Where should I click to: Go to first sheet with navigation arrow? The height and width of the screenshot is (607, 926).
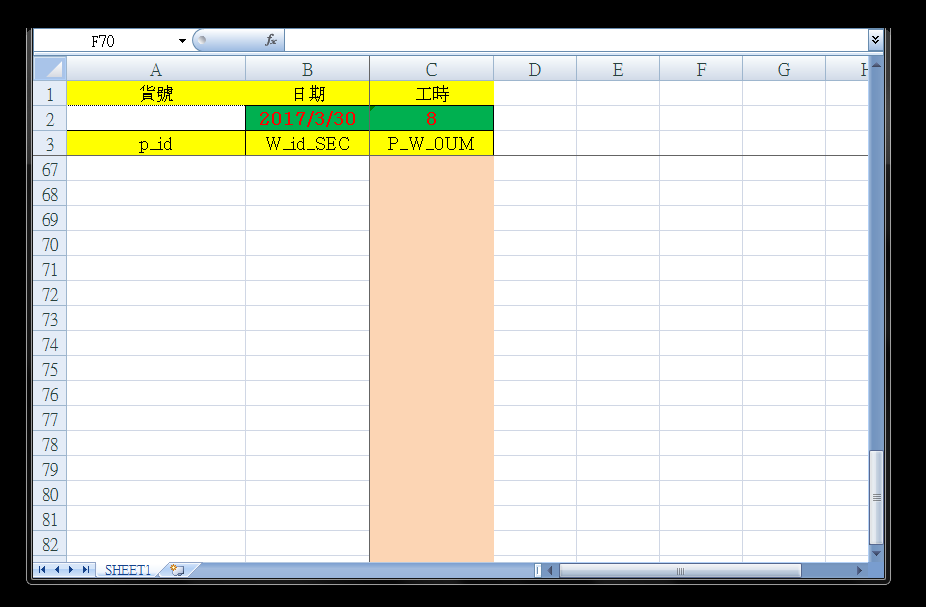click(x=42, y=570)
